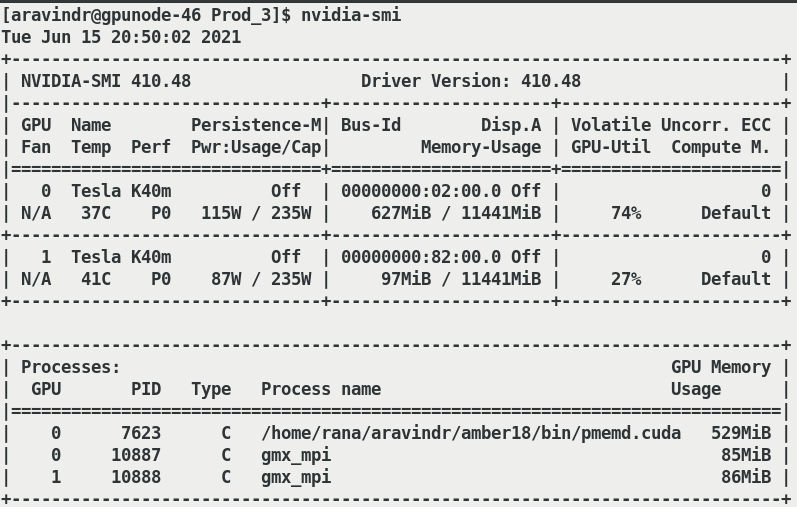Click the nvidia-smi command text

[x=350, y=15]
